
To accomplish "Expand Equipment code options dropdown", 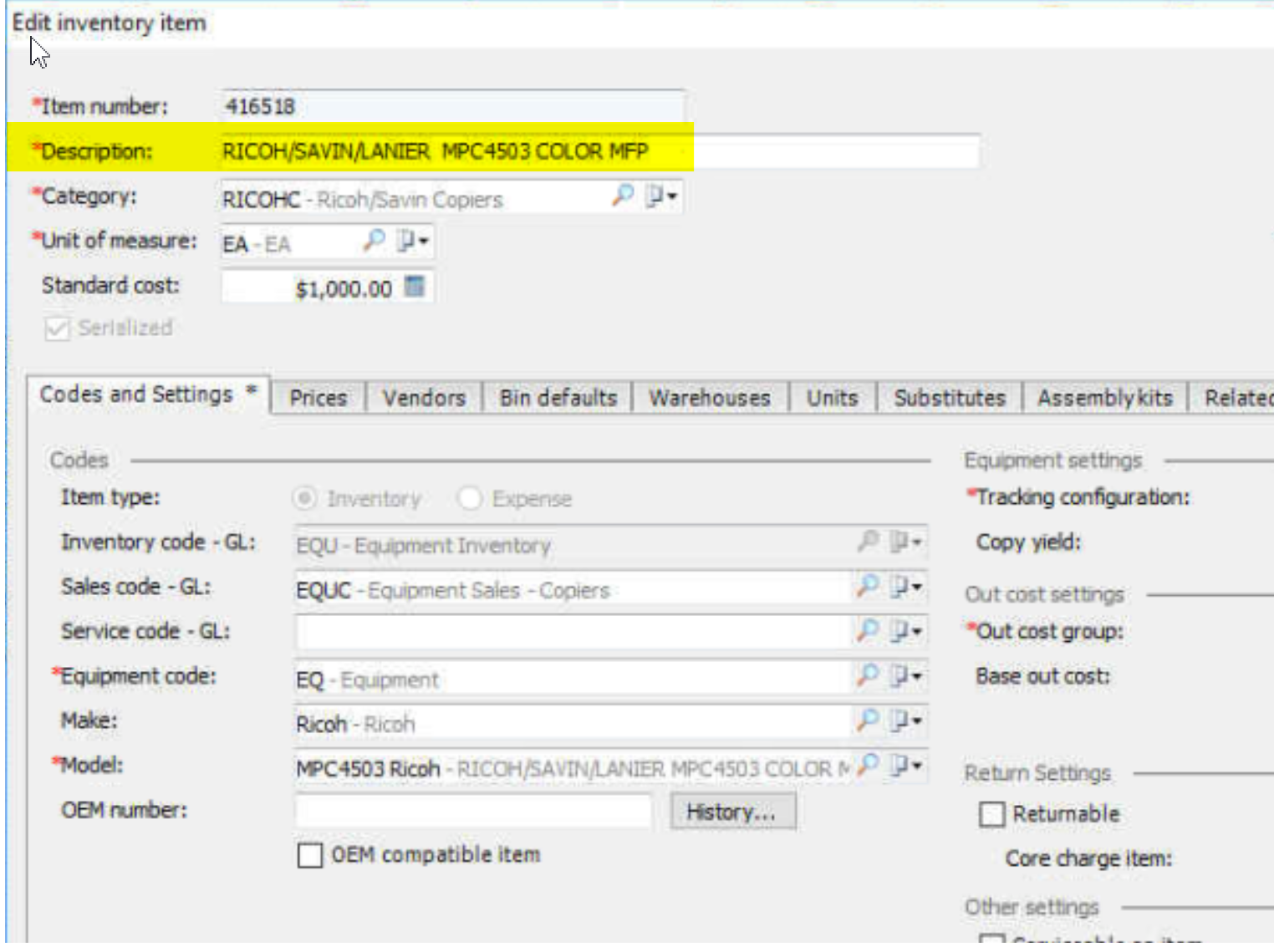I will 906,676.
